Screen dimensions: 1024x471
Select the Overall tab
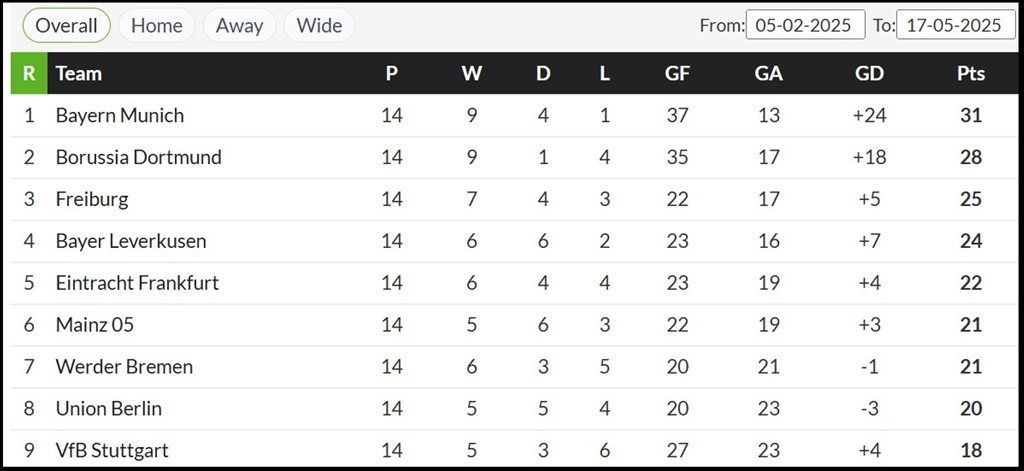(x=67, y=25)
